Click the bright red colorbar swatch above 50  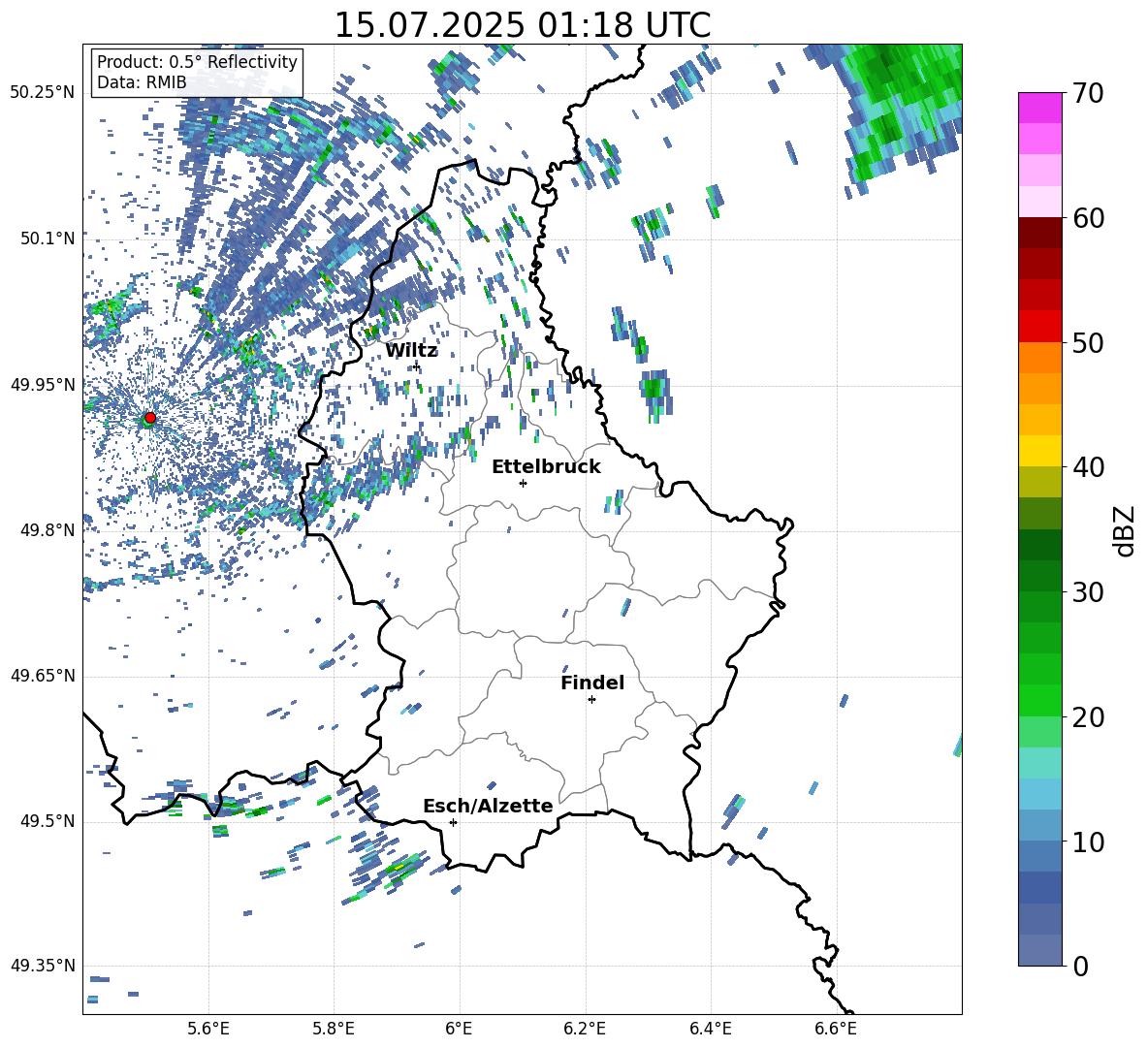[1040, 327]
